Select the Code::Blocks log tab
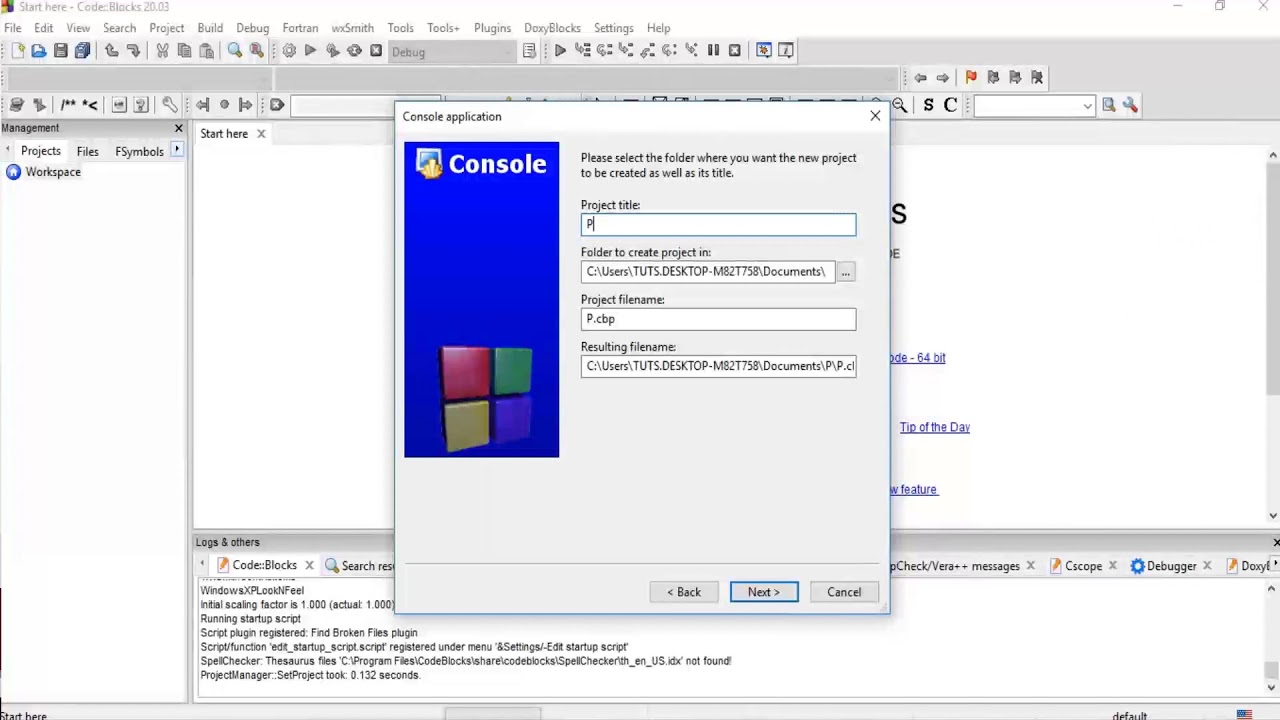This screenshot has height=720, width=1280. [x=264, y=566]
